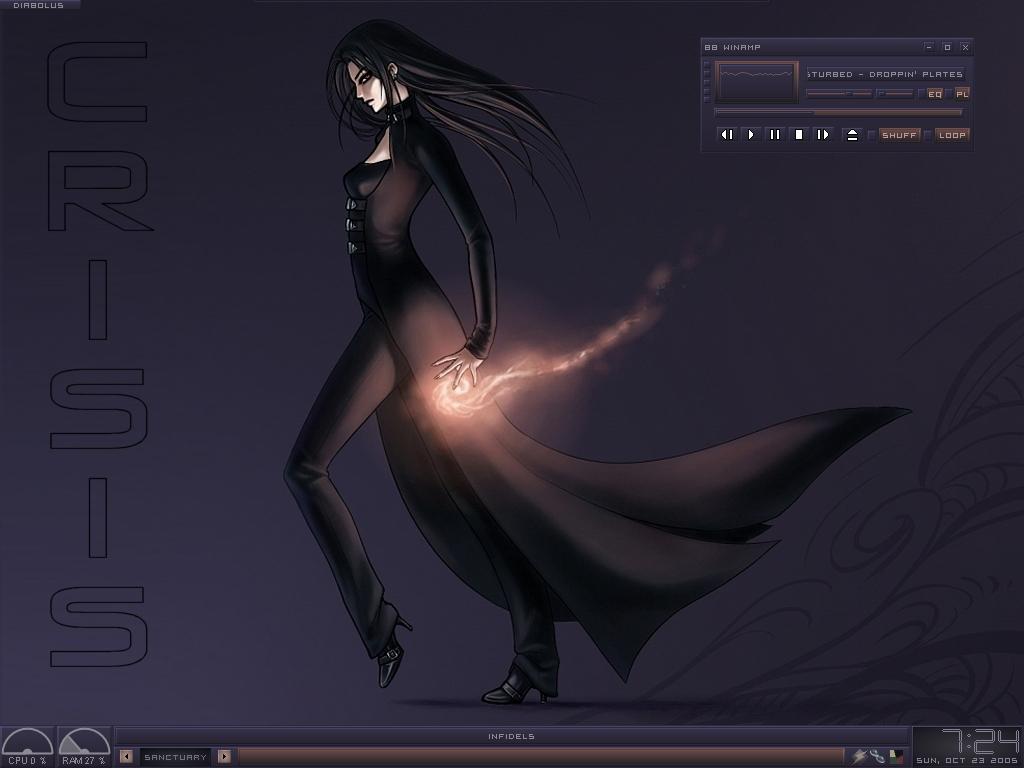Viewport: 1024px width, 768px height.
Task: Skip to previous track in Winamp
Action: tap(726, 135)
